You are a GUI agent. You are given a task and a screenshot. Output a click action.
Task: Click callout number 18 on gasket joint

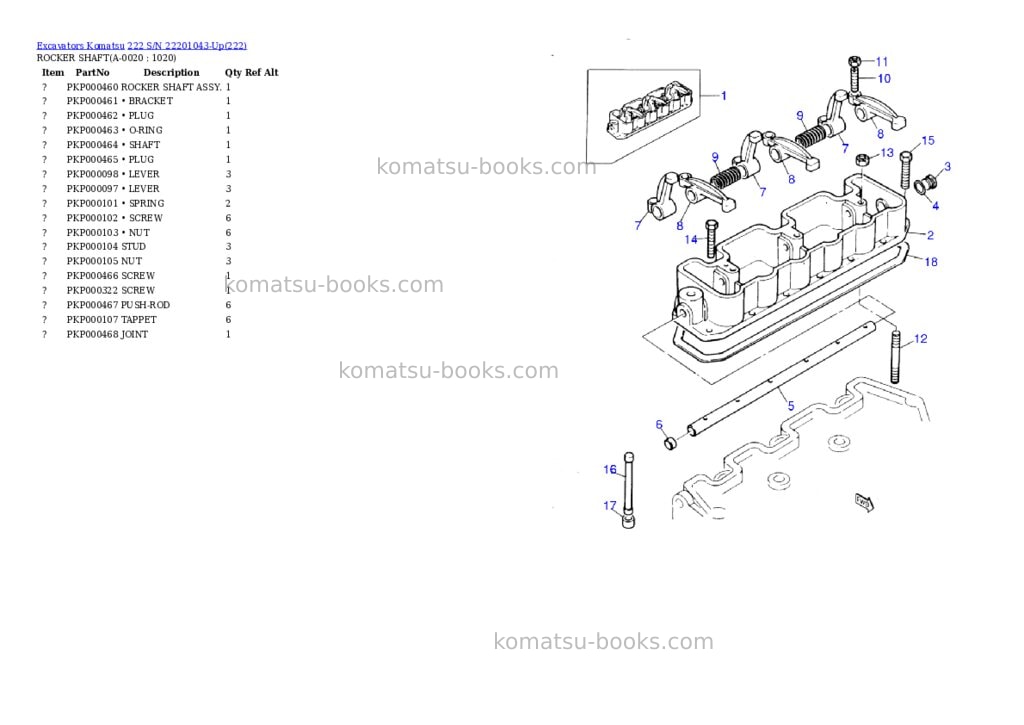pos(931,262)
